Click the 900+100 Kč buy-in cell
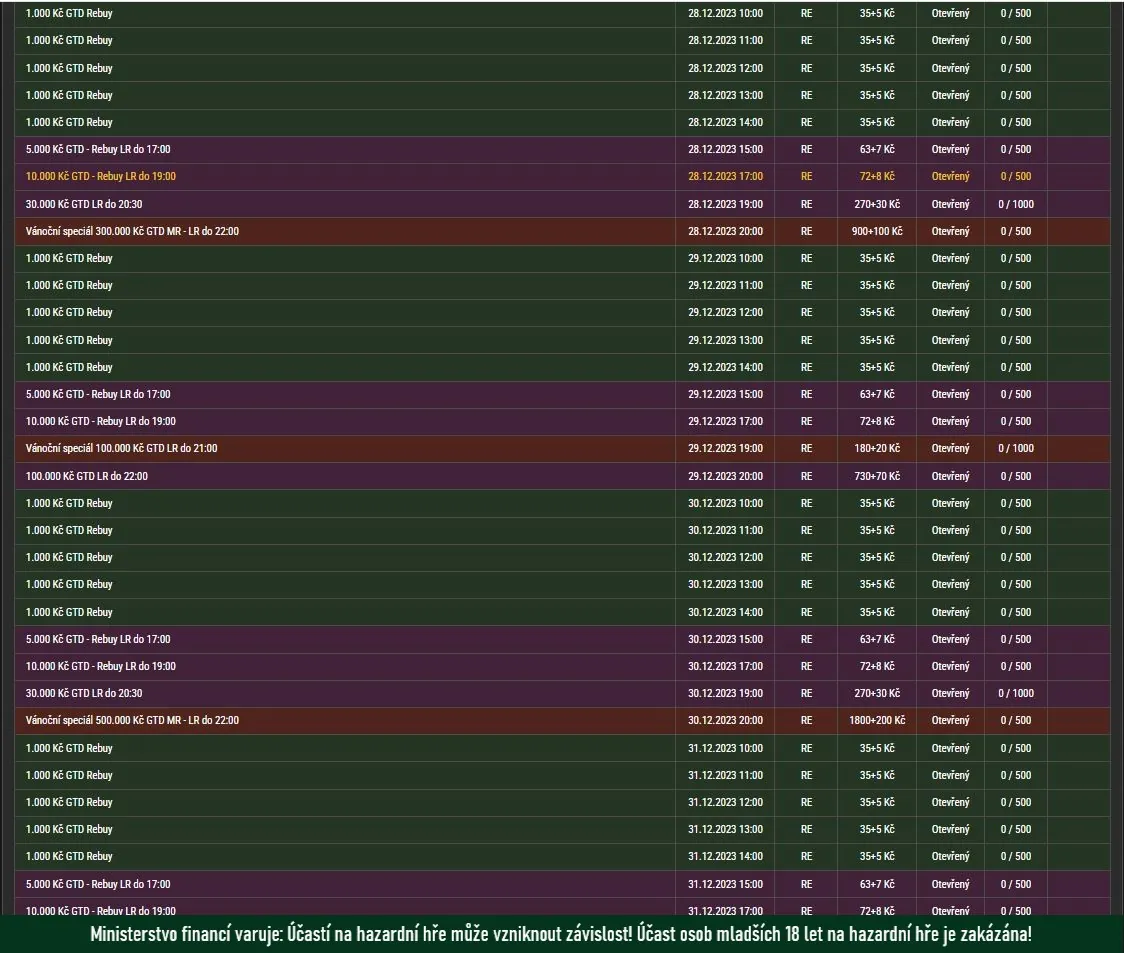 (877, 231)
